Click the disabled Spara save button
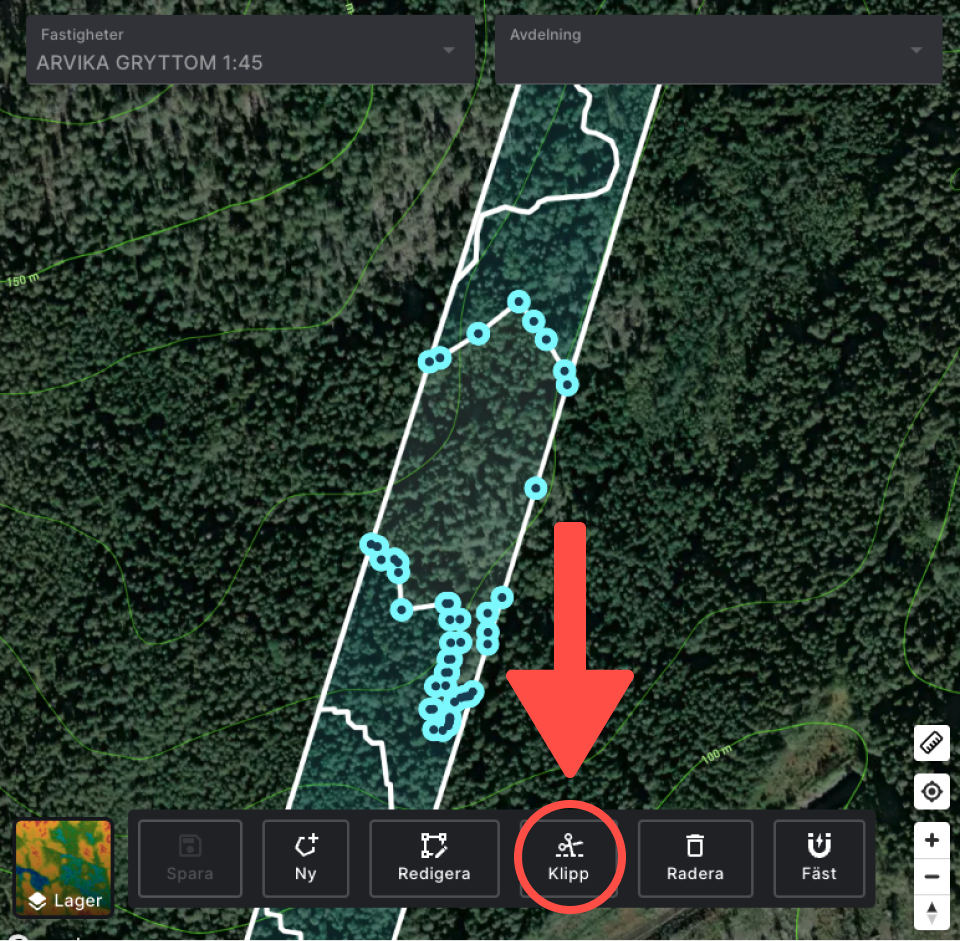960x941 pixels. pos(190,858)
